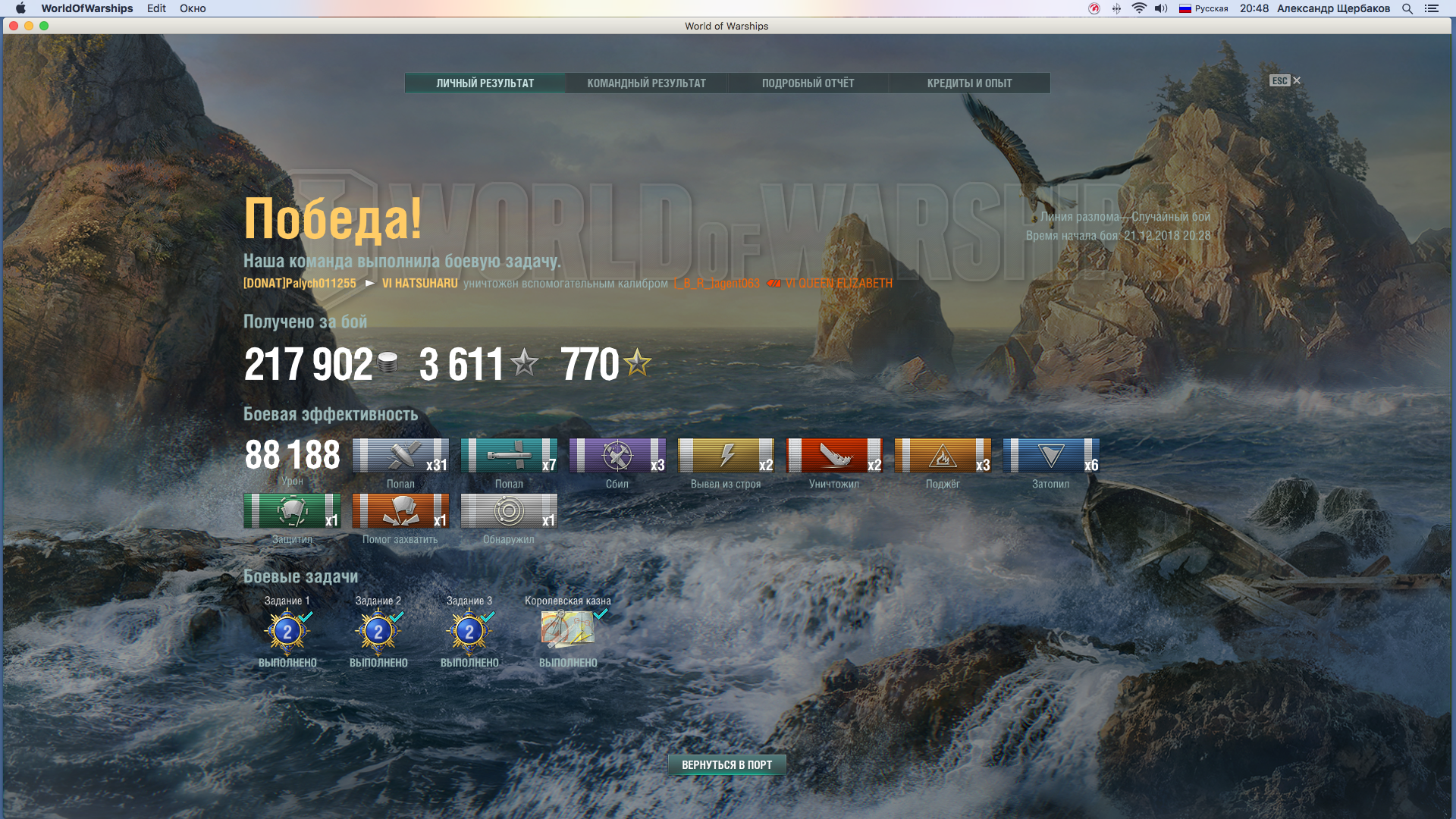Open the WorldOfWarships menu
Image resolution: width=1456 pixels, height=819 pixels.
pos(87,8)
